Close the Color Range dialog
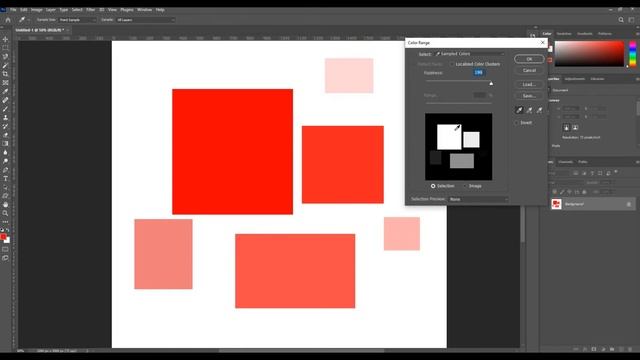Viewport: 640px width, 360px height. click(542, 42)
